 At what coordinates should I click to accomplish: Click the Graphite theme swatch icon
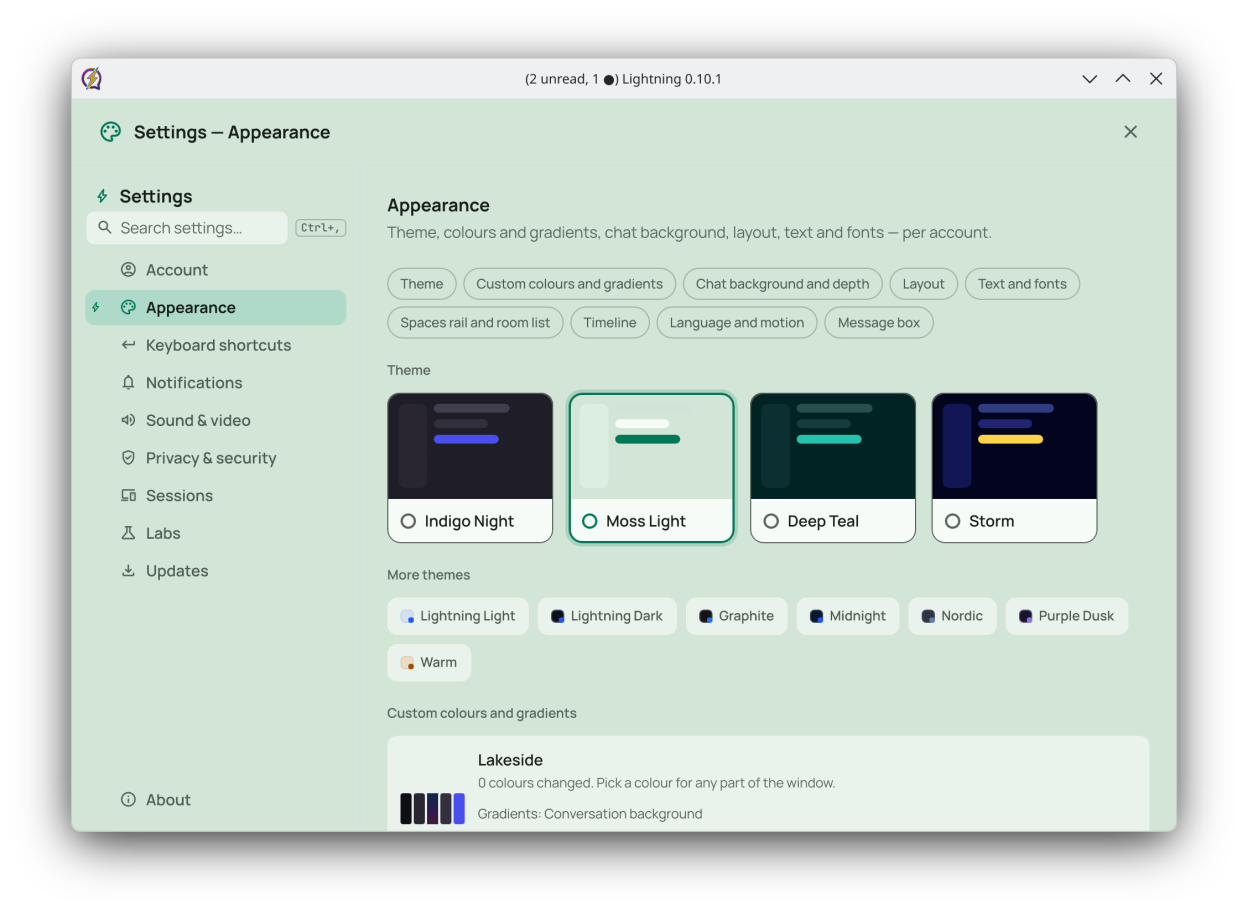[706, 616]
